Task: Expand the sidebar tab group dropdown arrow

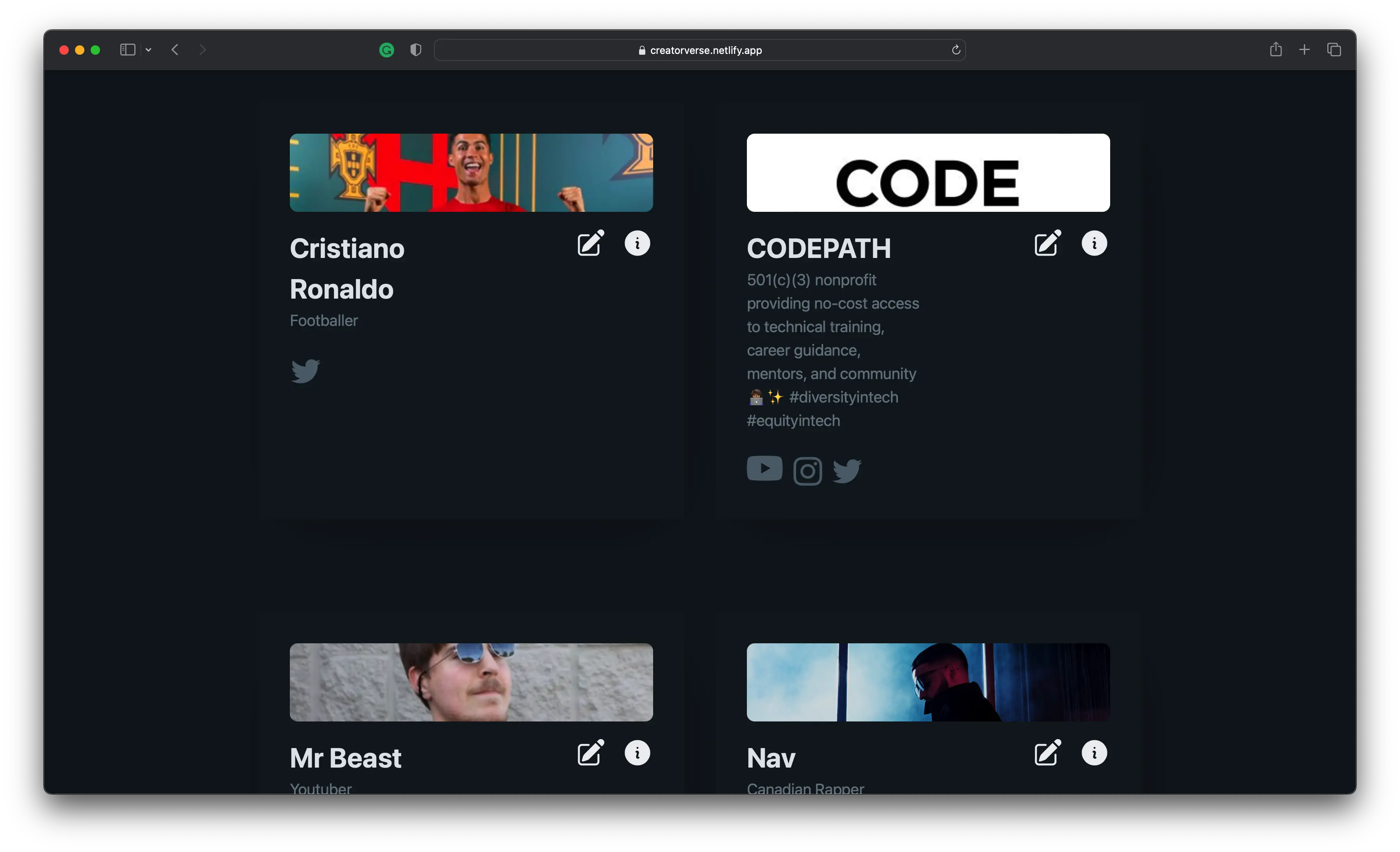Action: [148, 50]
